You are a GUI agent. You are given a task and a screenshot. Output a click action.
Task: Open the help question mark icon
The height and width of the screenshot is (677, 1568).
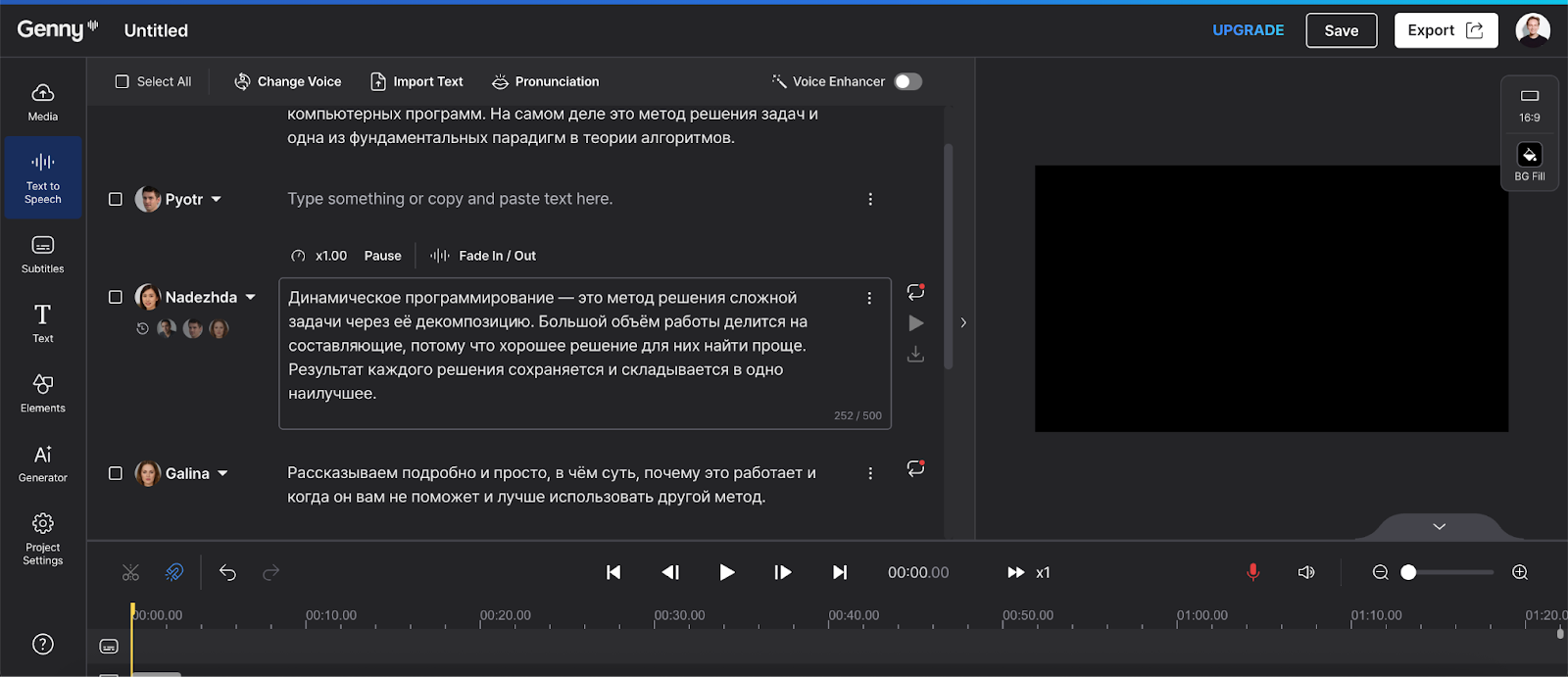[x=43, y=644]
